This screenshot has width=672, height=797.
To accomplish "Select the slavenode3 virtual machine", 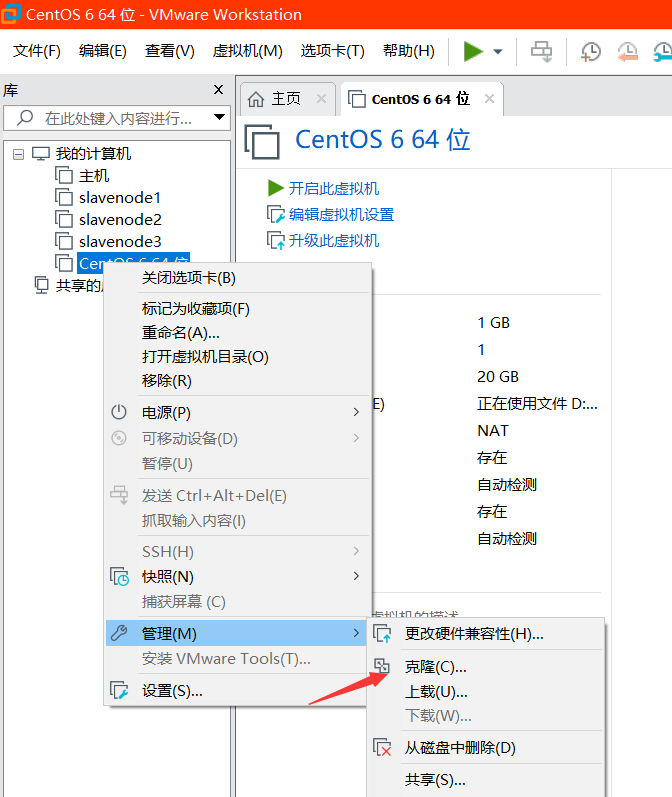I will click(120, 241).
